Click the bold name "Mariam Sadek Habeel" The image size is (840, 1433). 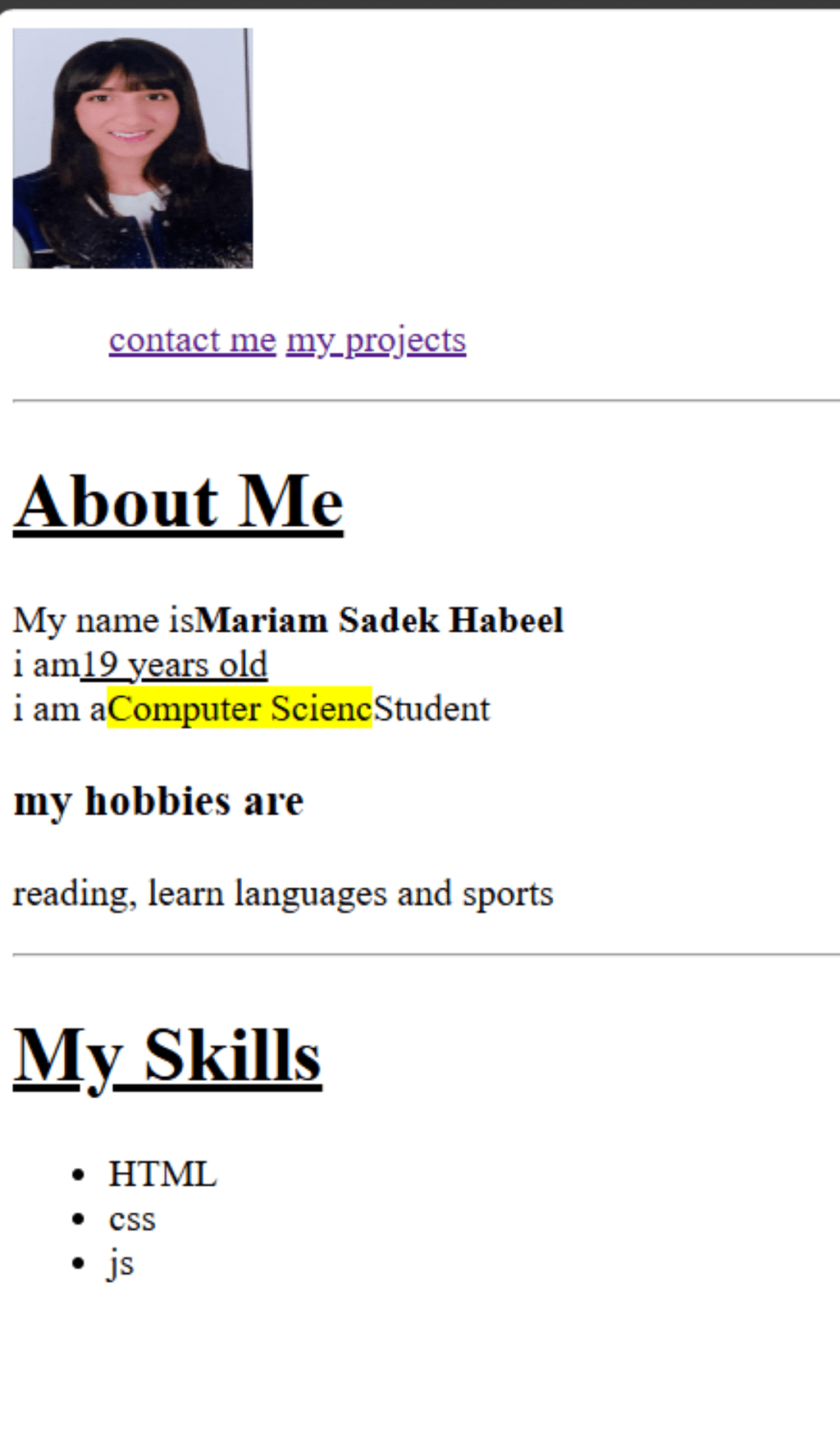[380, 620]
